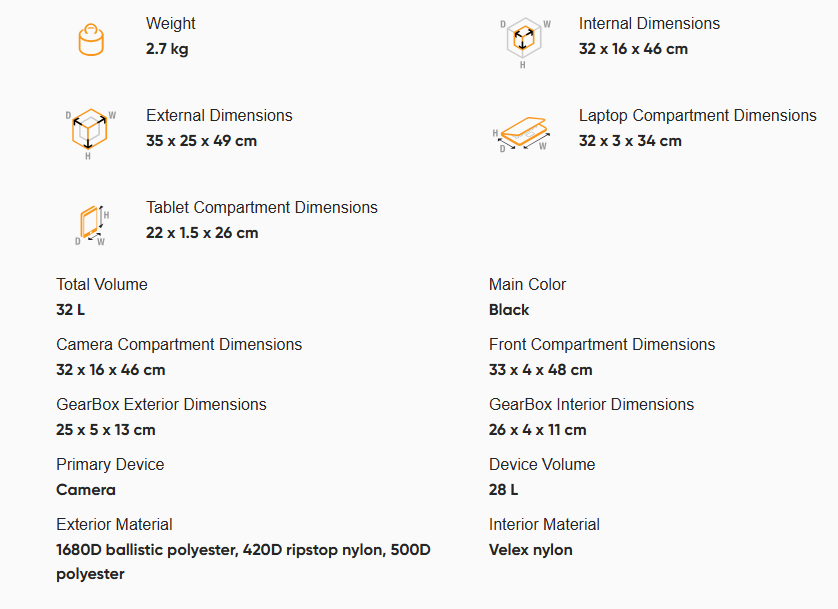Click the Velex nylon interior material text
838x609 pixels.
[x=531, y=550]
